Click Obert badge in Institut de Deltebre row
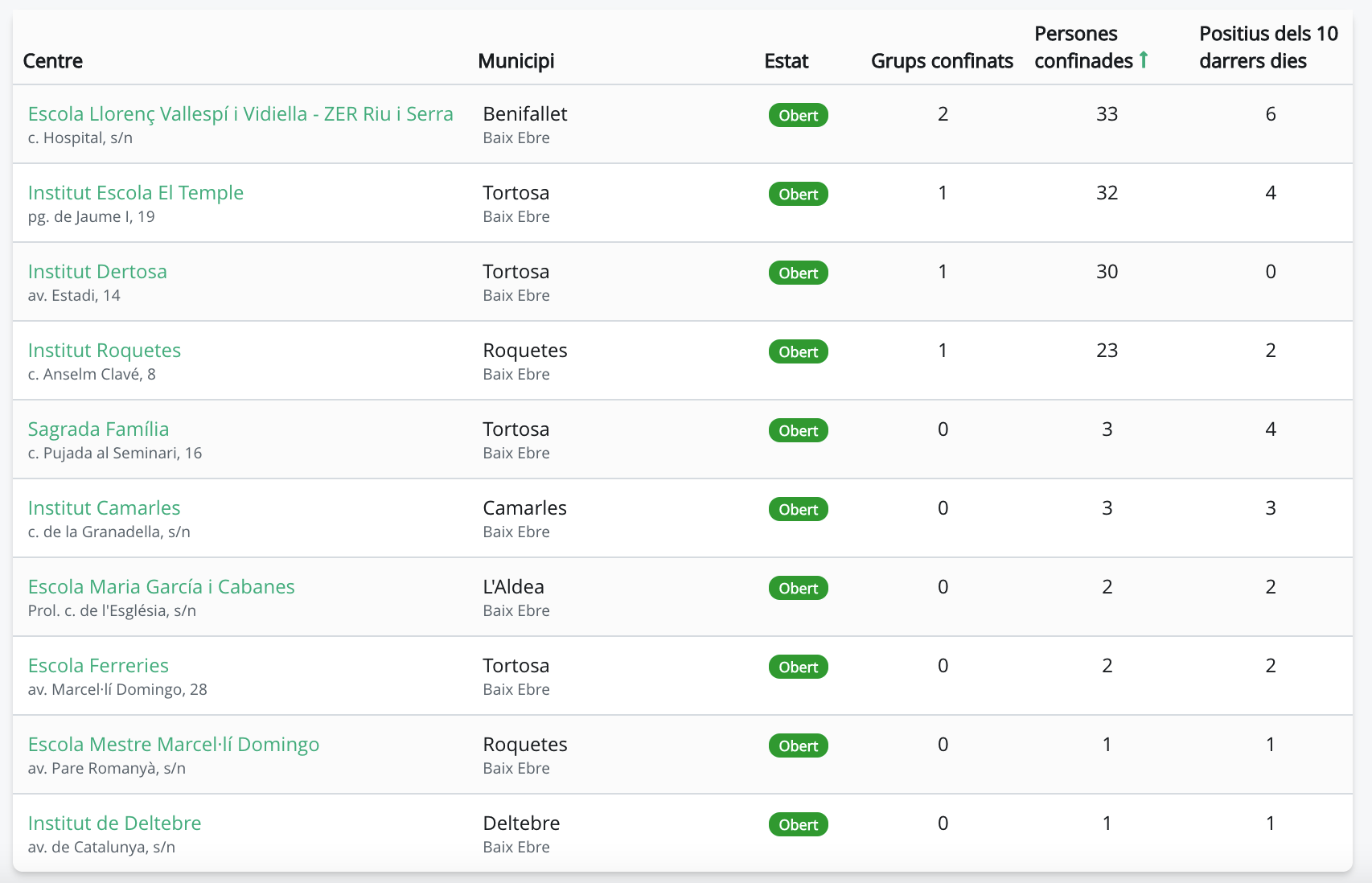Viewport: 1372px width, 883px height. tap(798, 825)
